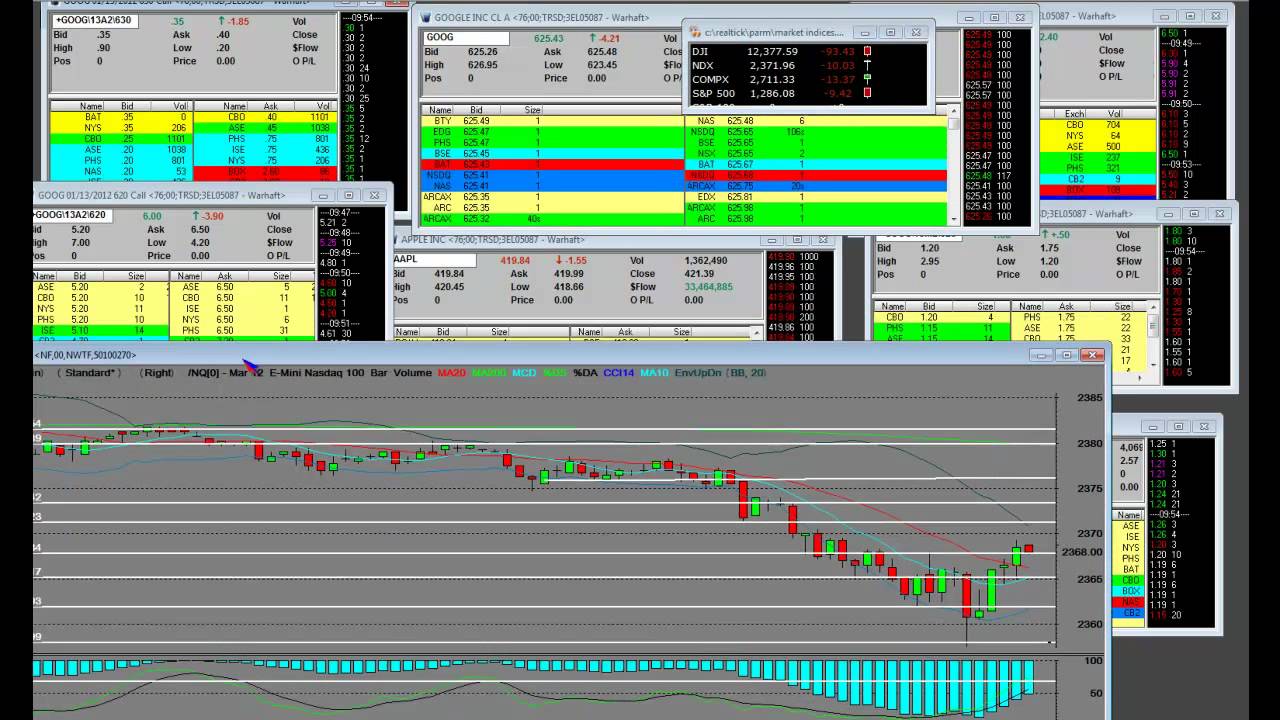Select the EDX 625.81 ask row
This screenshot has width=1280, height=720.
[815, 197]
